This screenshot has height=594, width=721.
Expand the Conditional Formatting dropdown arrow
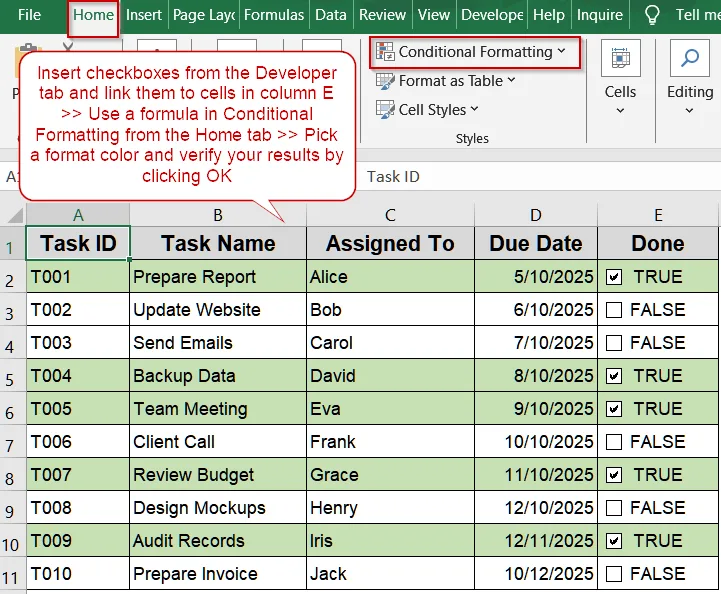pos(561,51)
